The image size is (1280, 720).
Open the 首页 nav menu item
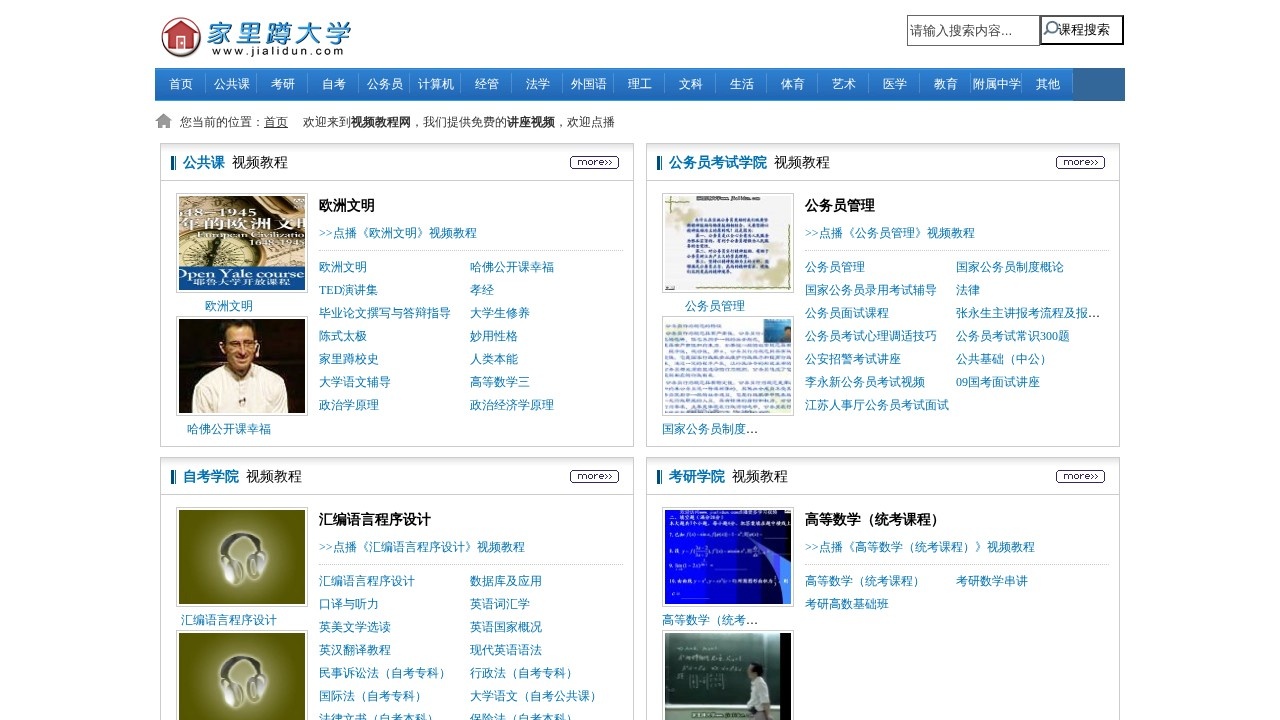[181, 84]
